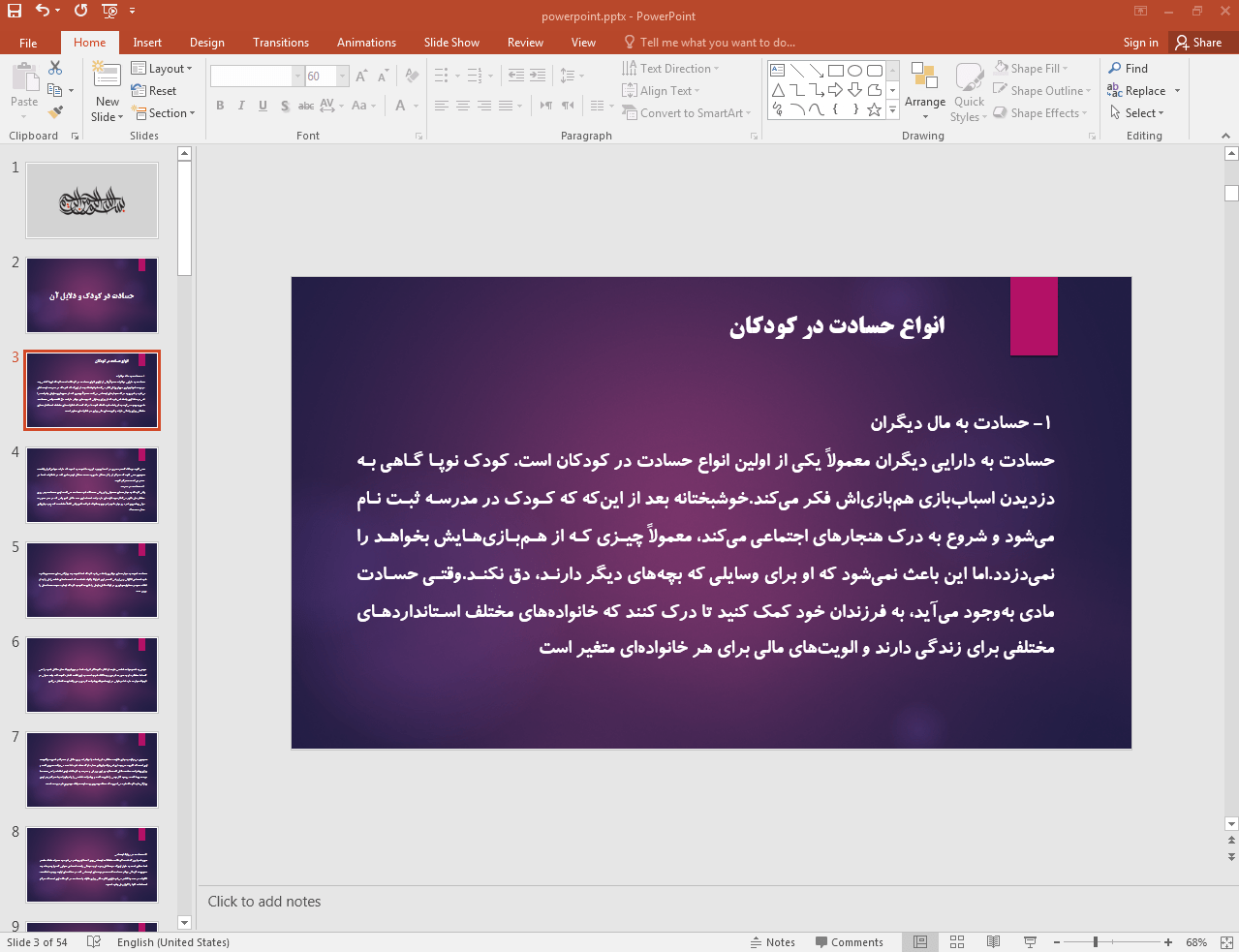The height and width of the screenshot is (952, 1239).
Task: Switch to the Transitions tab
Action: tap(280, 43)
